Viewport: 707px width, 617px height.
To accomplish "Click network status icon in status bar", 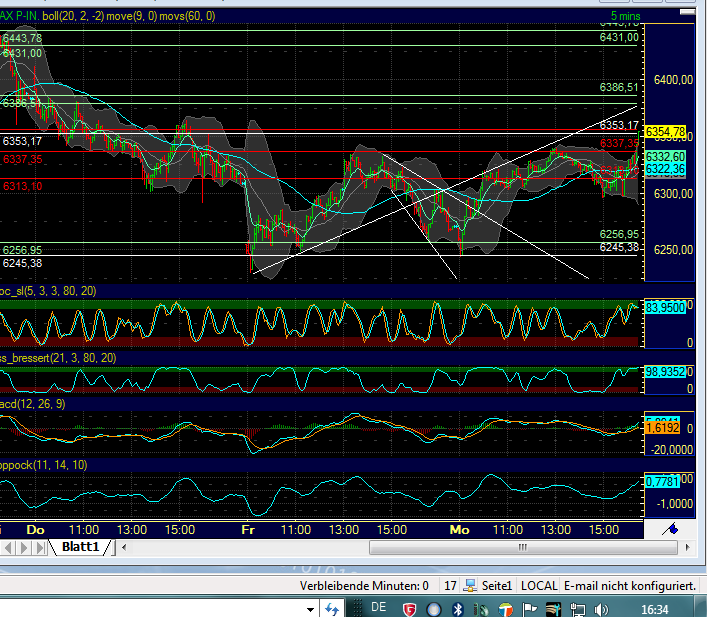I will (470, 585).
